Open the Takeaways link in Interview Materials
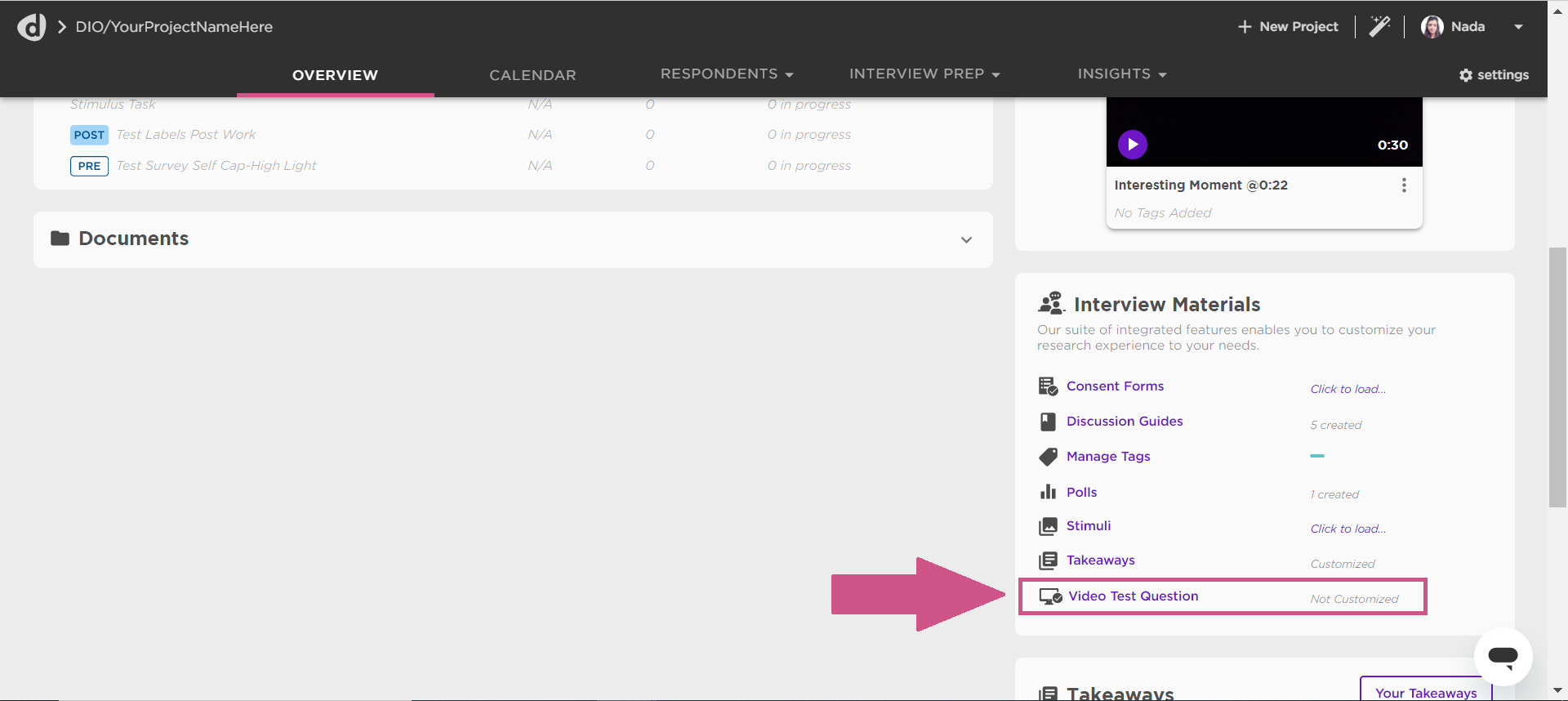Screen dimensions: 1568x701 (x=1100, y=560)
